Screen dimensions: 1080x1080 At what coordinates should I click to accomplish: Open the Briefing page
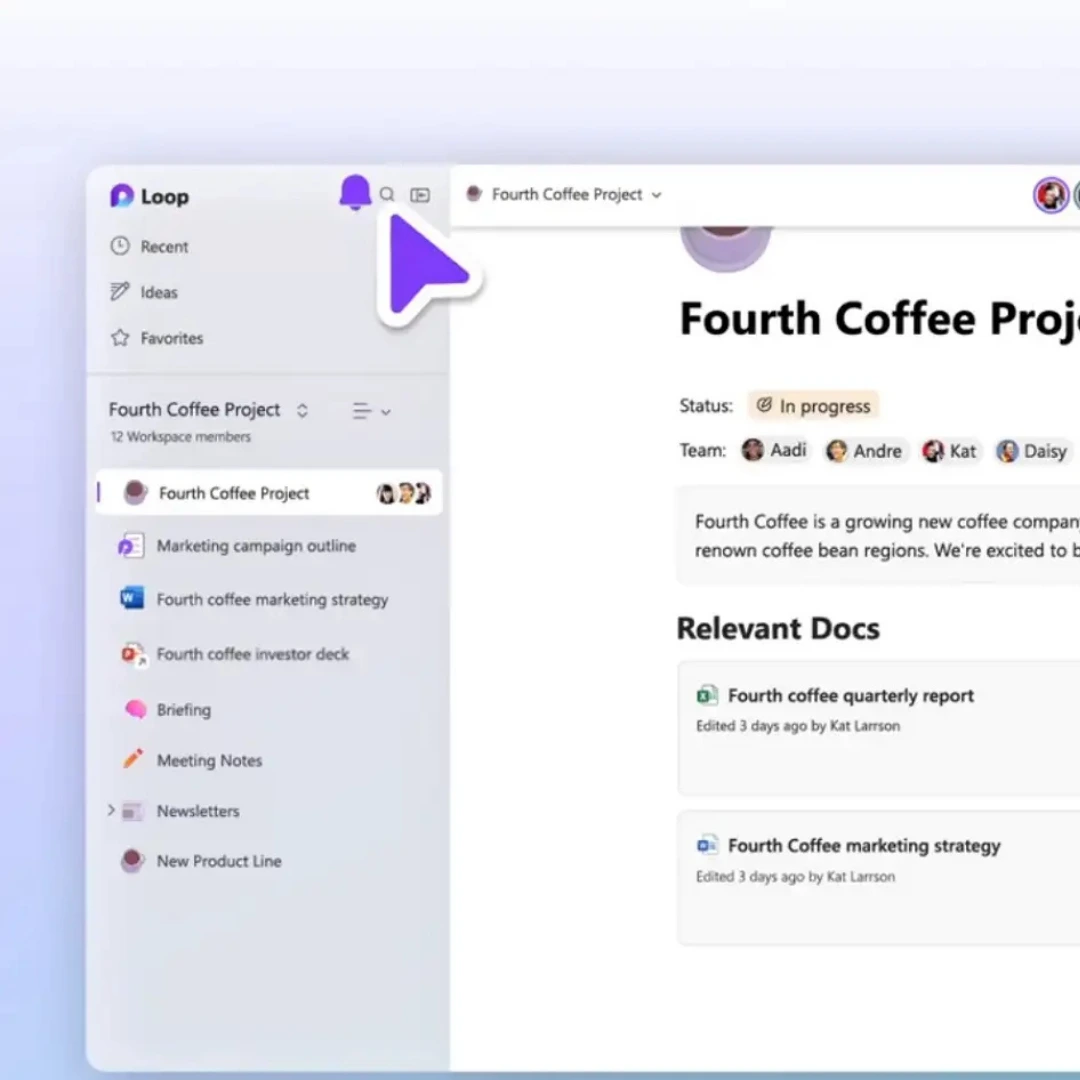pos(183,710)
